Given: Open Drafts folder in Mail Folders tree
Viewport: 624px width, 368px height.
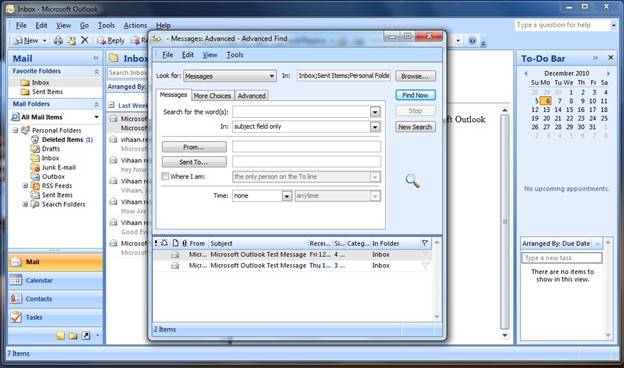Looking at the screenshot, I should [x=51, y=149].
